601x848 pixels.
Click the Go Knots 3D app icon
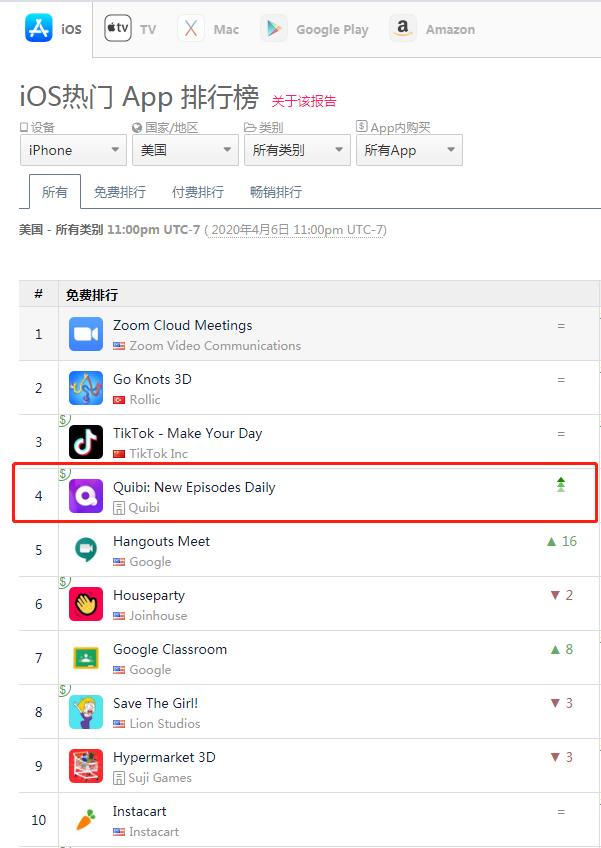pyautogui.click(x=84, y=388)
